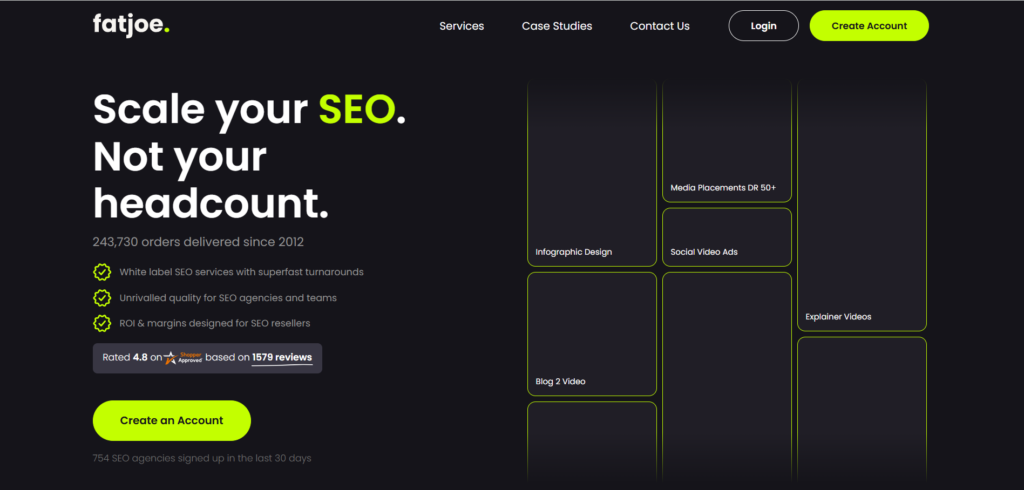Image resolution: width=1024 pixels, height=490 pixels.
Task: Click "754 SEO agencies signed up" text
Action: pyautogui.click(x=202, y=458)
